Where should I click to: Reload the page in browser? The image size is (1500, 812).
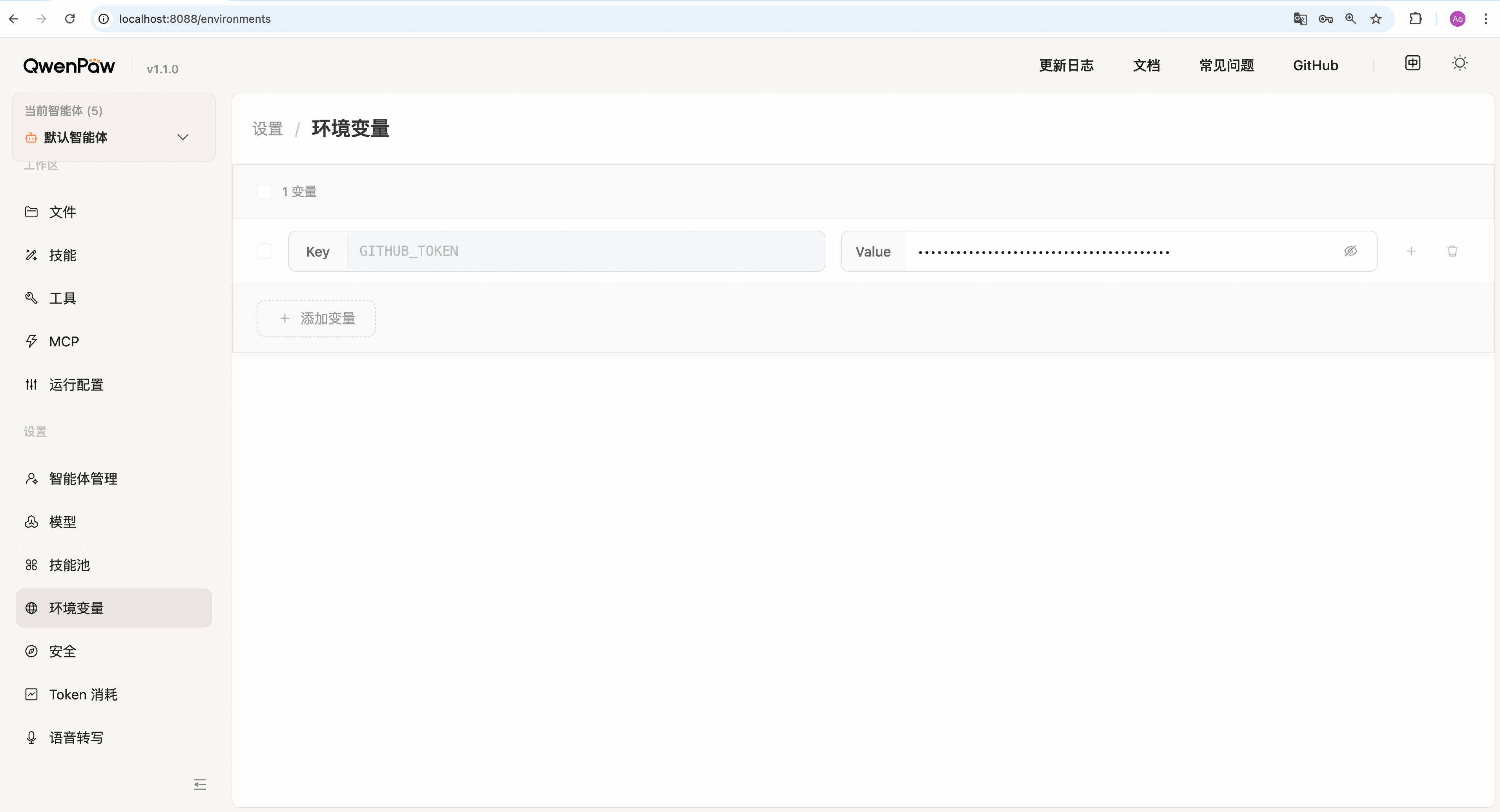point(69,18)
